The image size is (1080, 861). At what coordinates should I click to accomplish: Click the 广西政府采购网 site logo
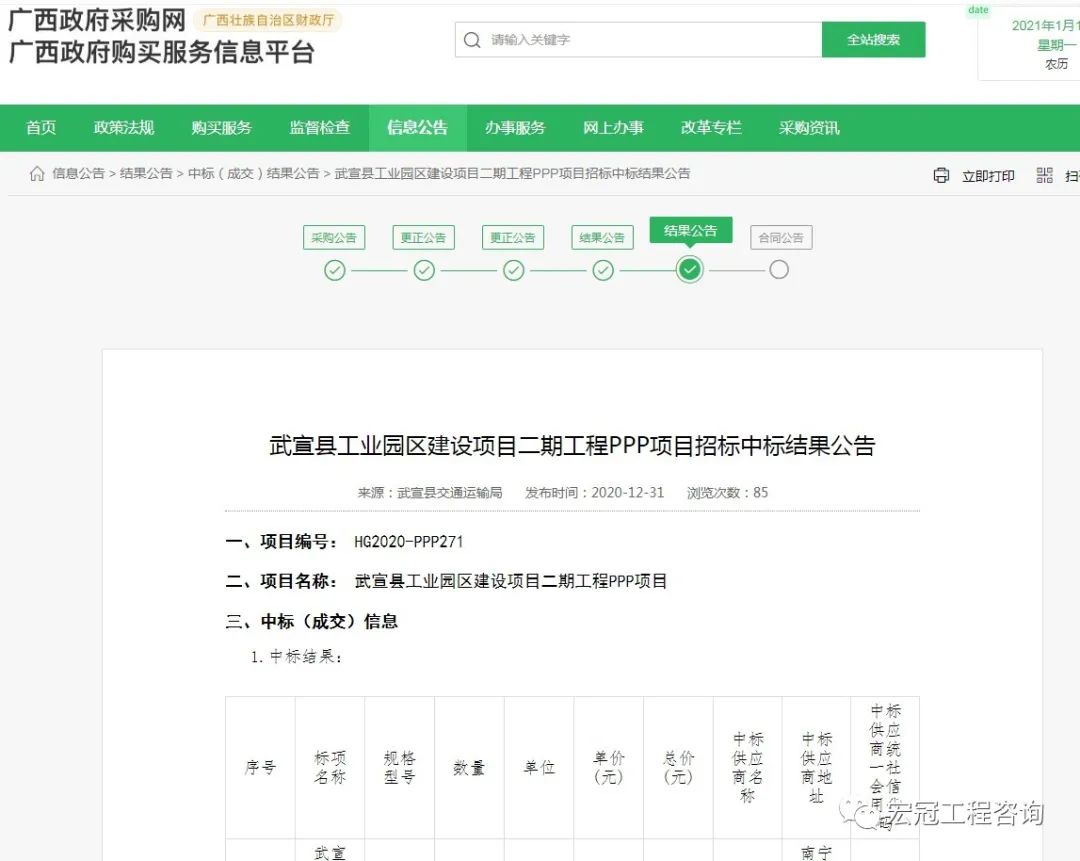(98, 21)
